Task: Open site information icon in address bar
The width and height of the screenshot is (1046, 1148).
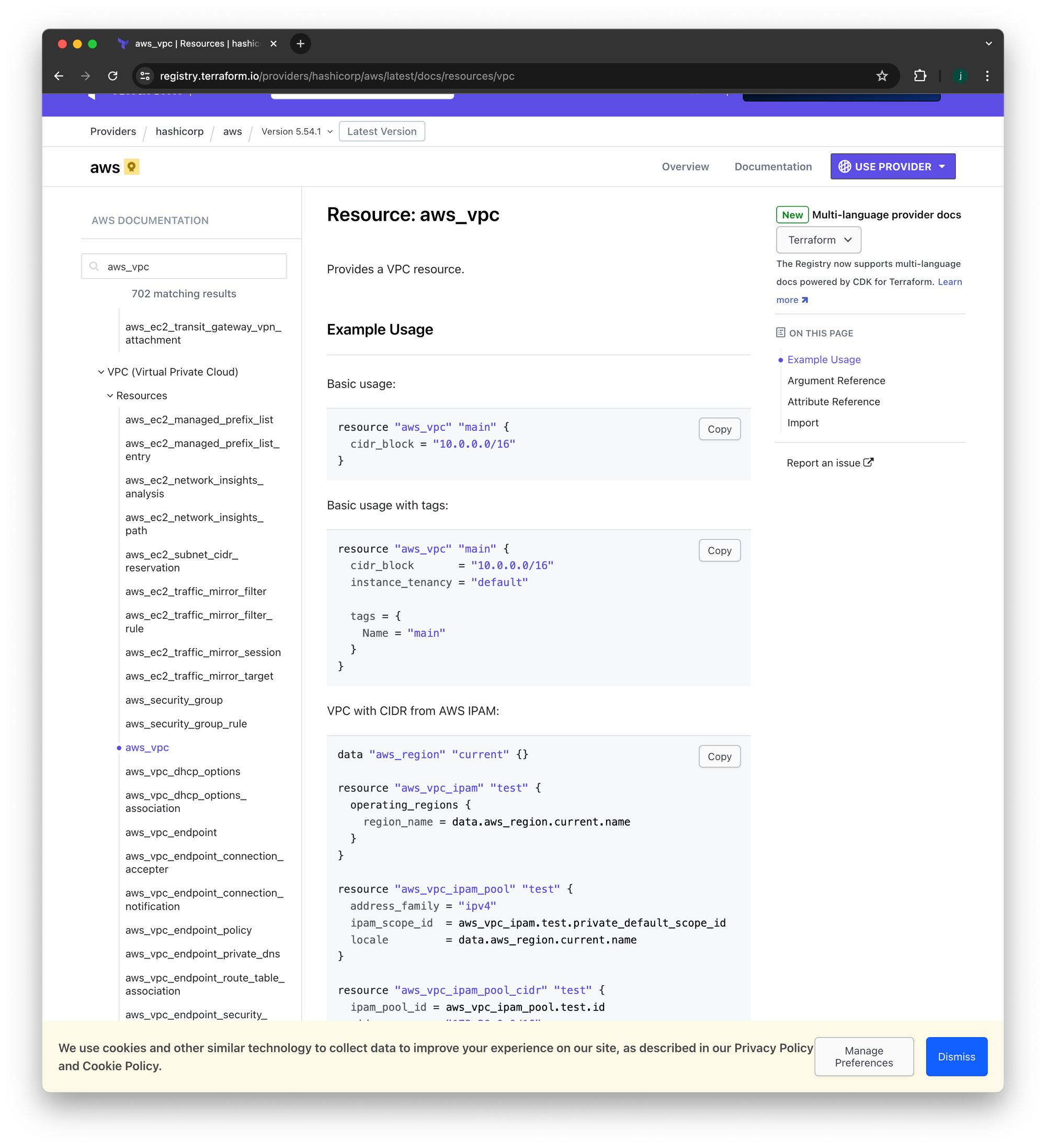Action: coord(145,76)
